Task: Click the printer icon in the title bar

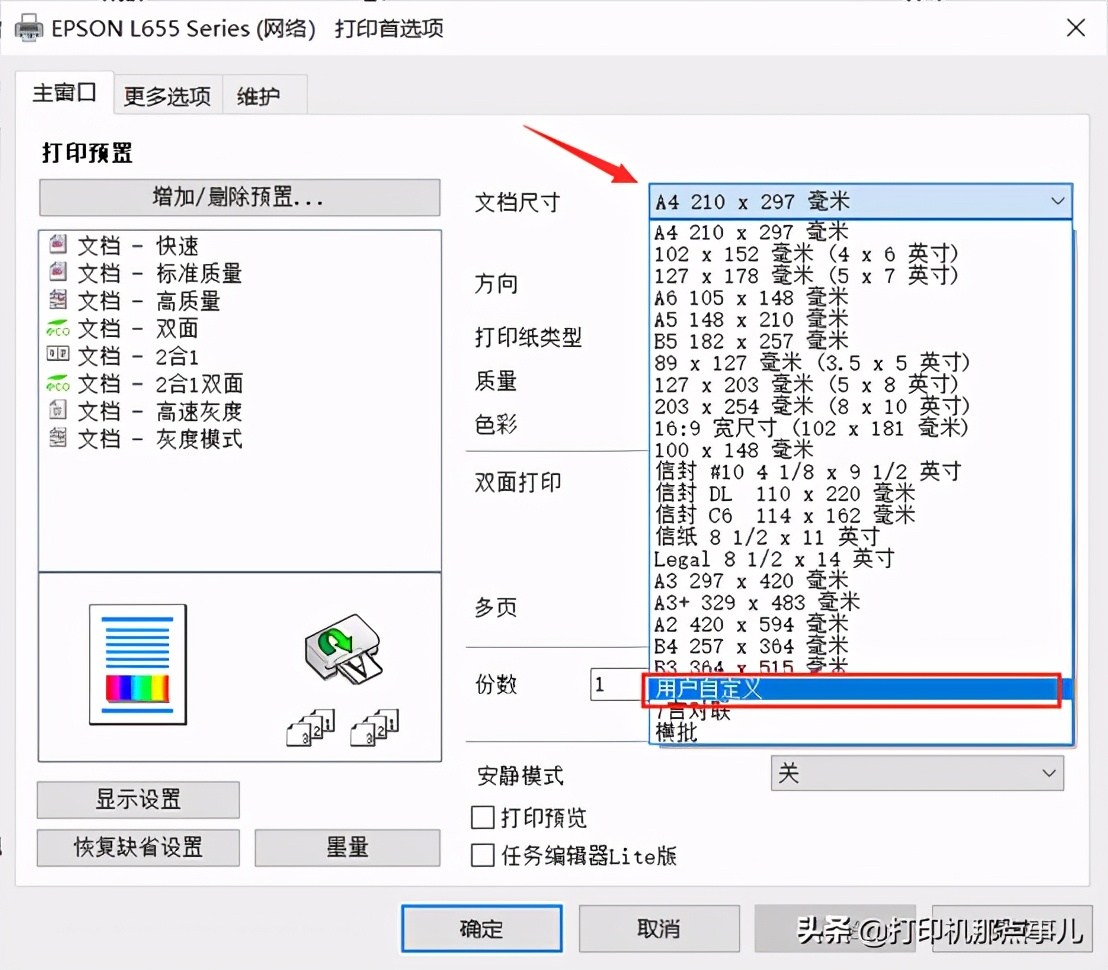Action: tap(28, 28)
